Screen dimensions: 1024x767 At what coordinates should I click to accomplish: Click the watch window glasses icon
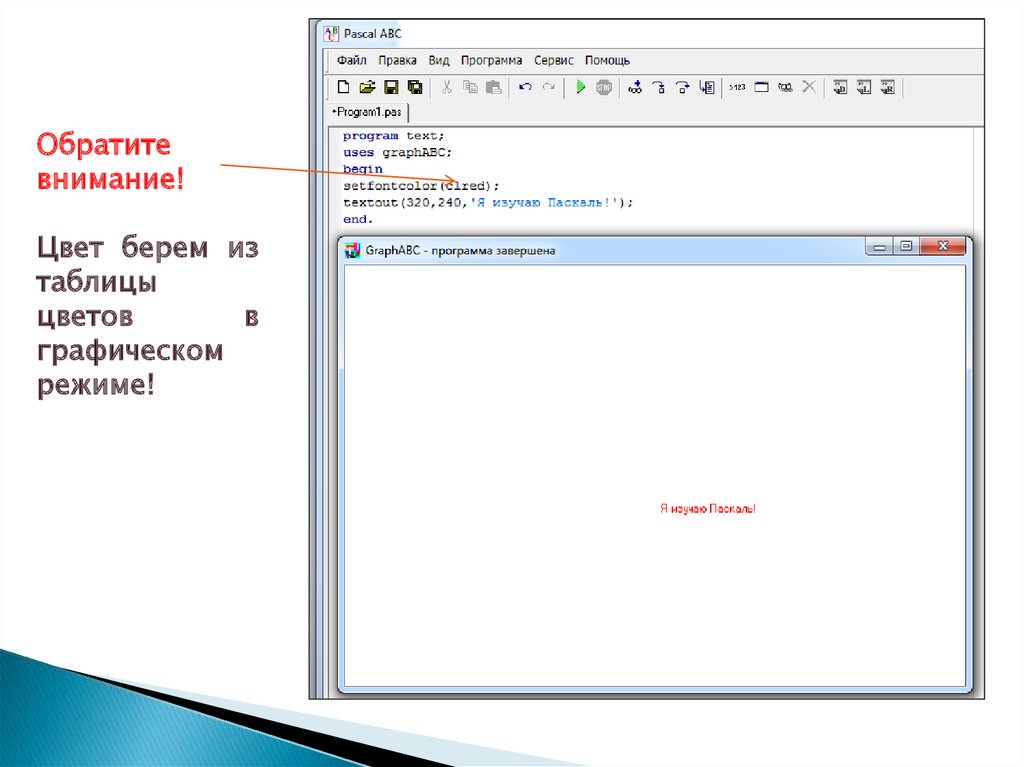[x=785, y=87]
